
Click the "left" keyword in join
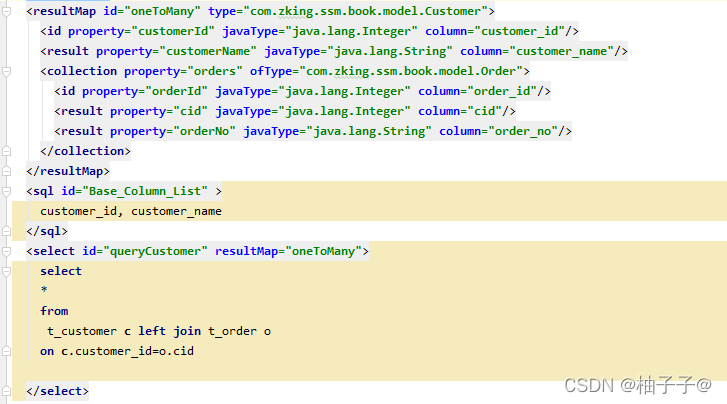[x=152, y=331]
